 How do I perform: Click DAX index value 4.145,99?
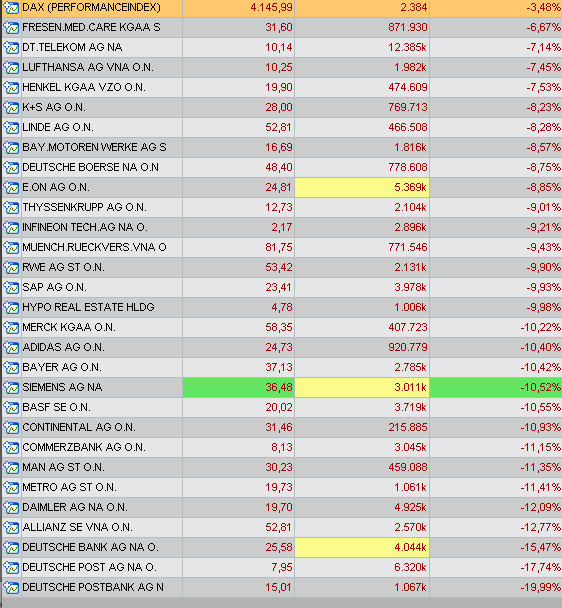click(271, 7)
